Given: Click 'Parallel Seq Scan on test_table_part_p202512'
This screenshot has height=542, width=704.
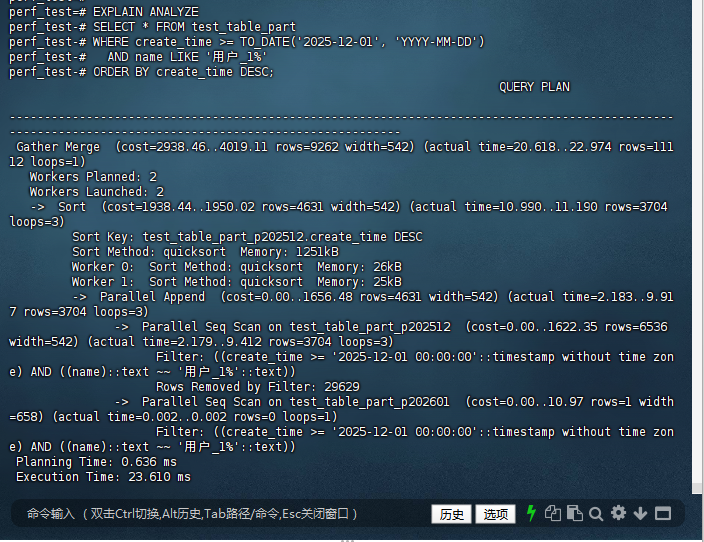Looking at the screenshot, I should coord(296,327).
